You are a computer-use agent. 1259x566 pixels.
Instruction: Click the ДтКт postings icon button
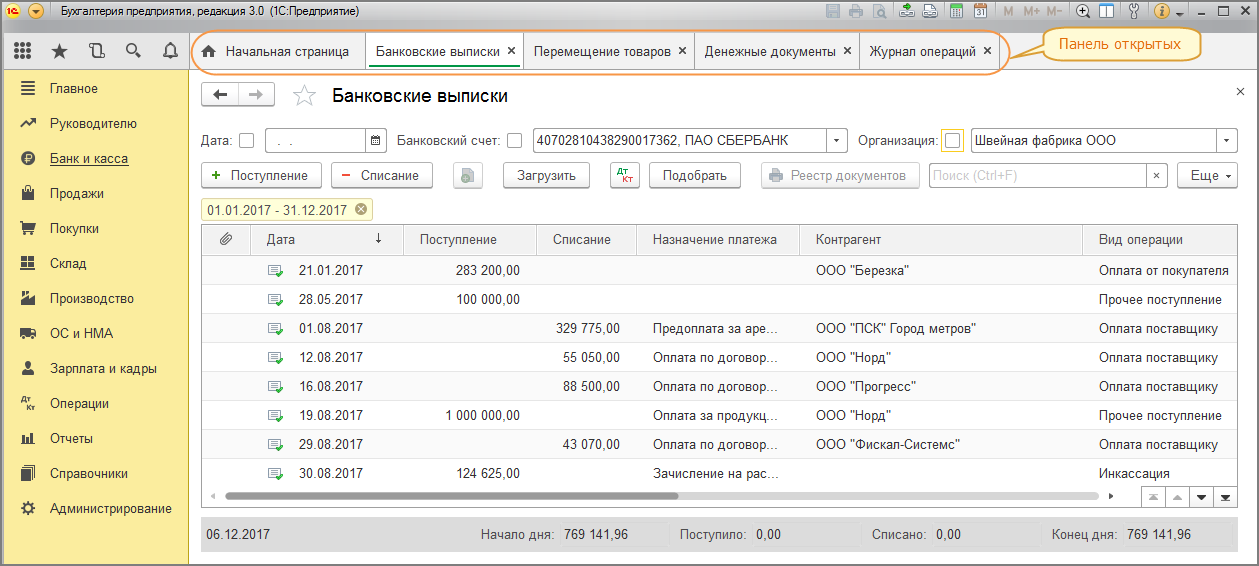pos(625,175)
